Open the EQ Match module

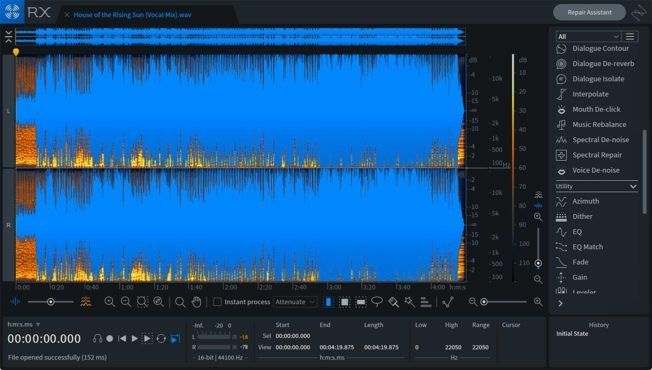588,247
